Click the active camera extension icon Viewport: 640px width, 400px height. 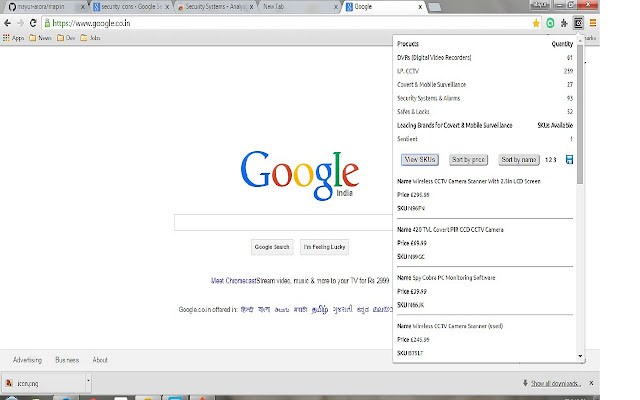click(x=578, y=23)
